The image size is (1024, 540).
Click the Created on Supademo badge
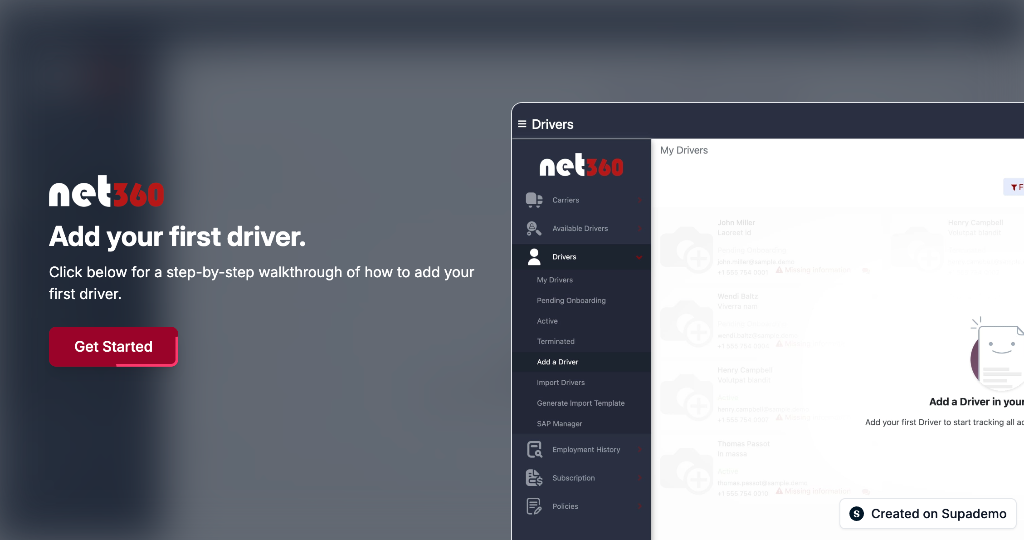coord(928,514)
